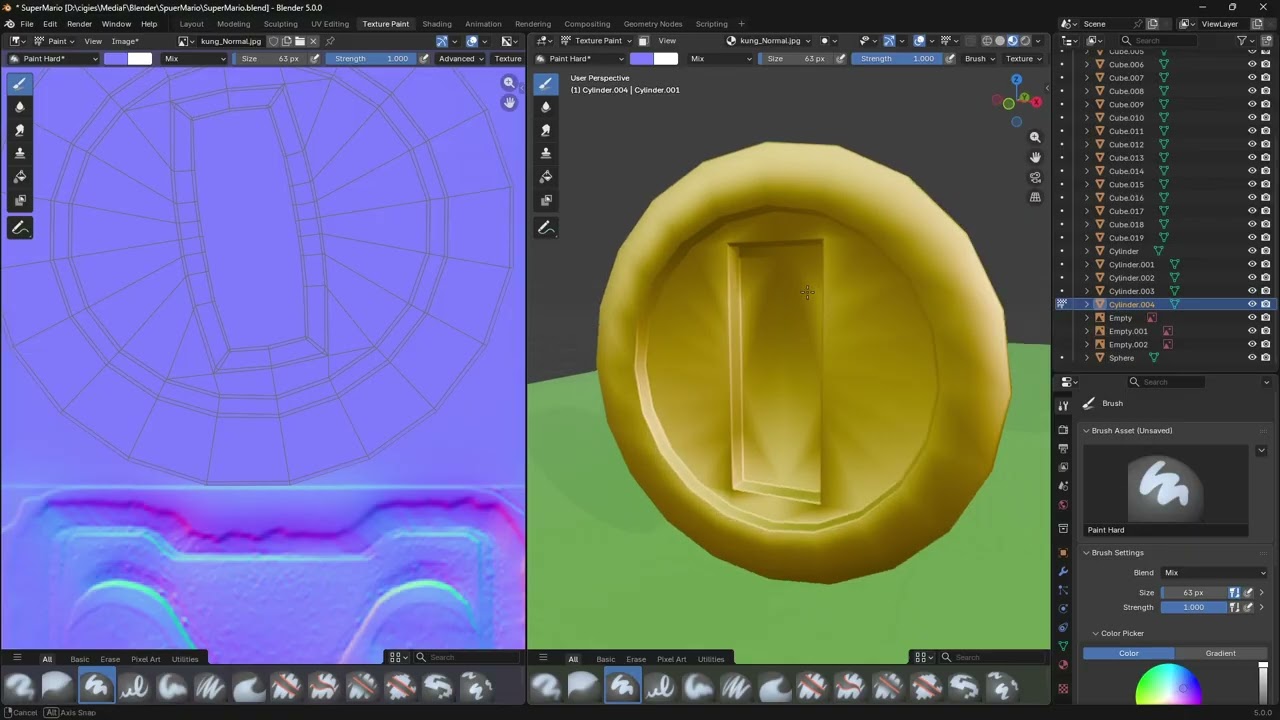The image size is (1280, 720).
Task: Switch to rendered viewport shading
Action: click(x=1025, y=41)
